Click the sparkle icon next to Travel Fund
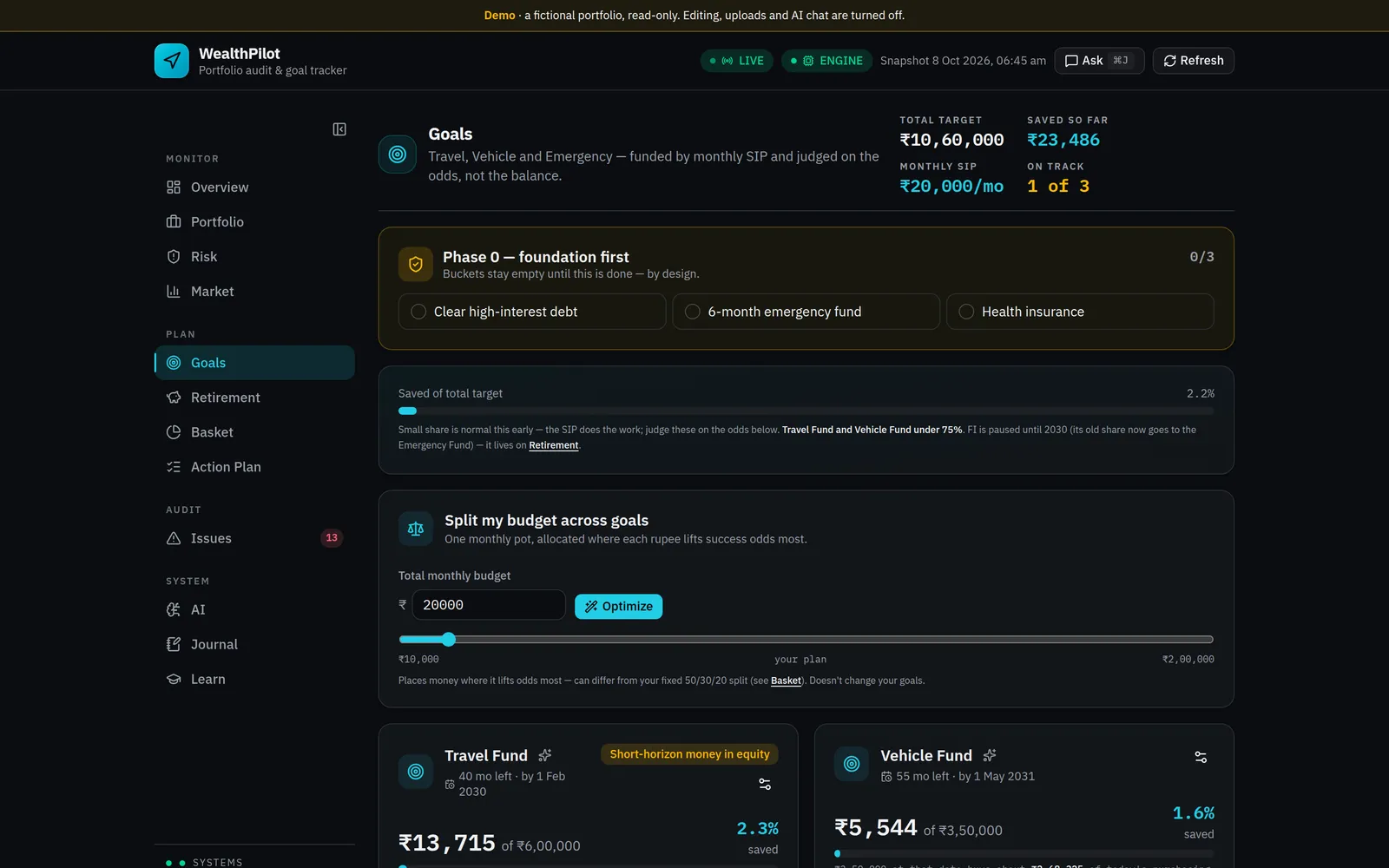The height and width of the screenshot is (868, 1389). 545,755
